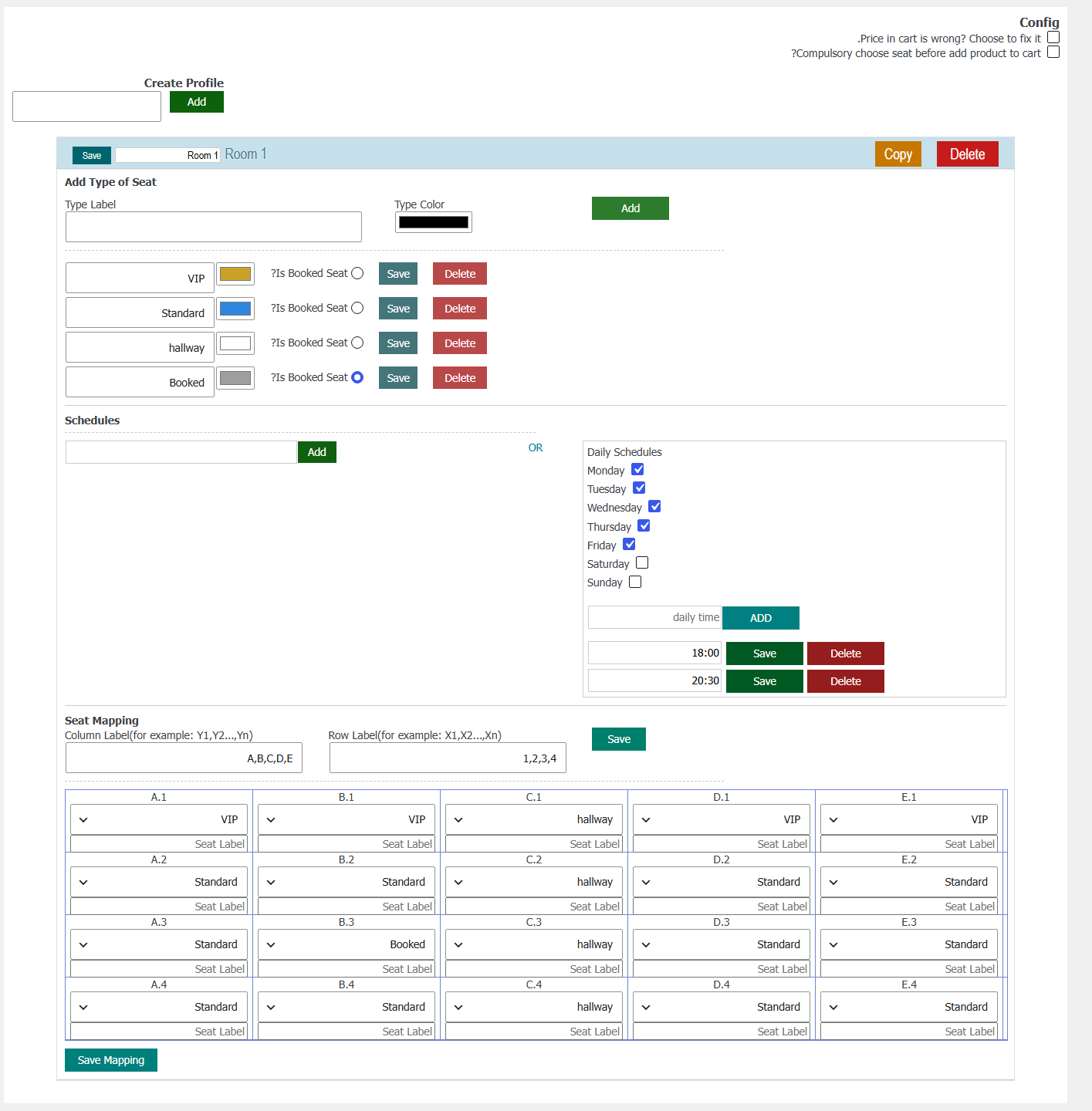The width and height of the screenshot is (1092, 1111).
Task: Delete the hallway seat type
Action: [460, 343]
